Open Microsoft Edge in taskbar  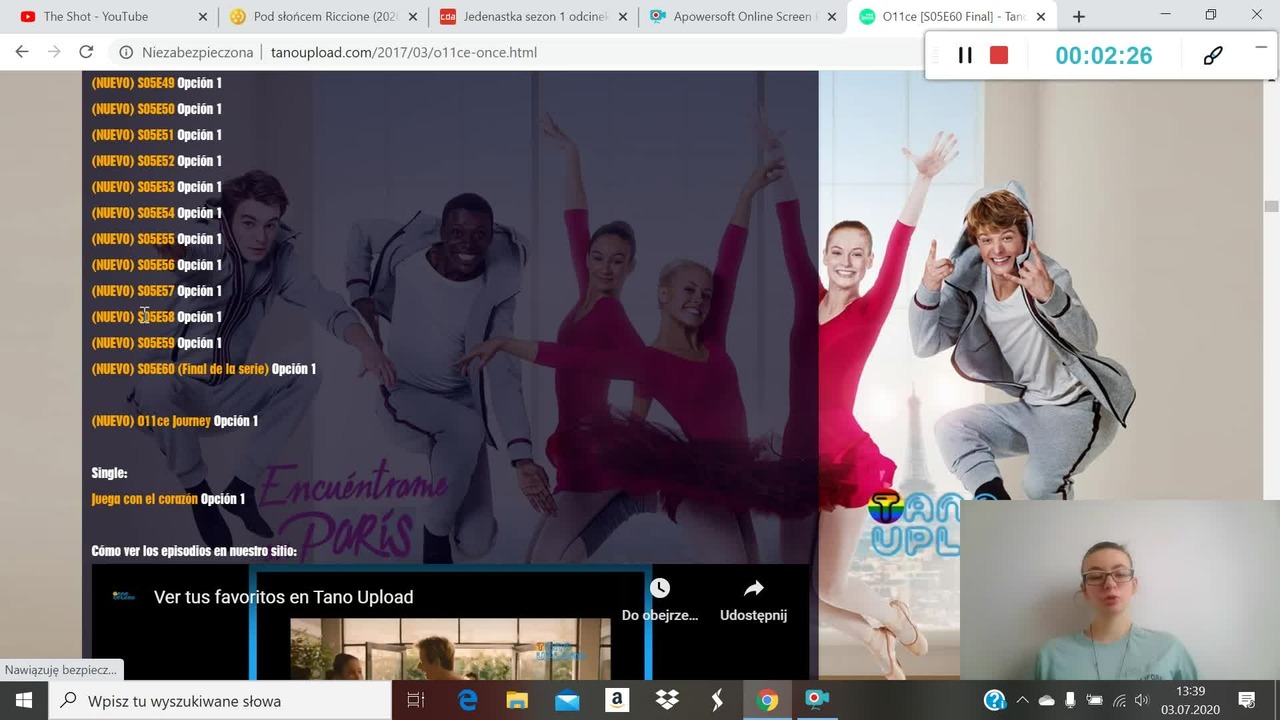[x=468, y=700]
